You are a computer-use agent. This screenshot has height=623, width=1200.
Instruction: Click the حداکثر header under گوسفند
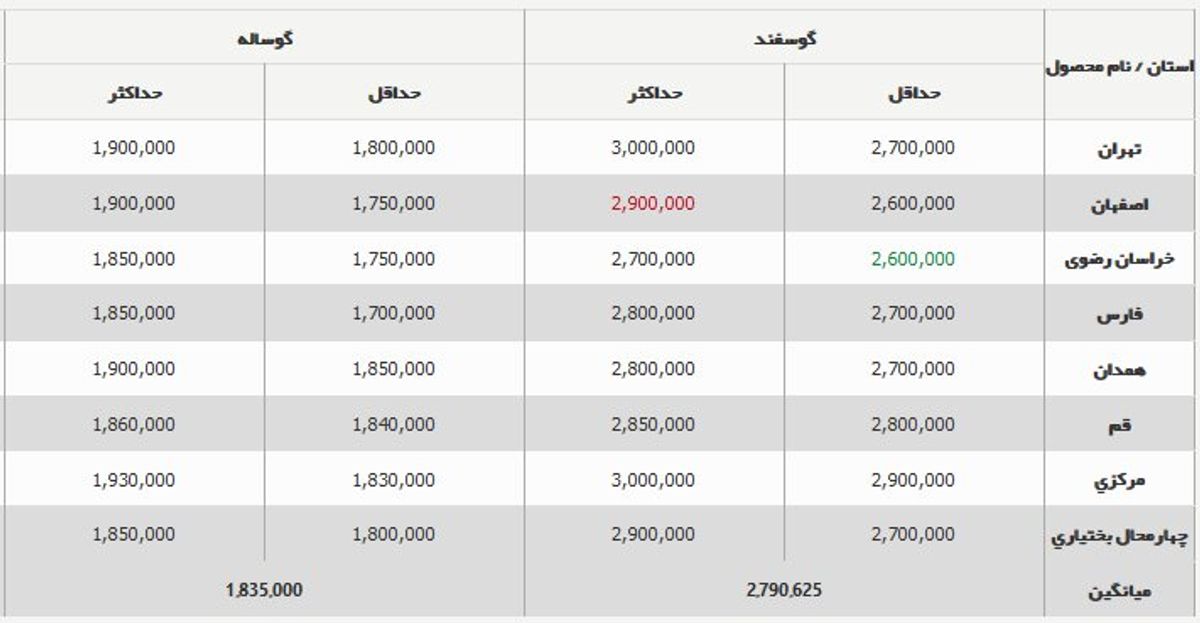pos(654,93)
